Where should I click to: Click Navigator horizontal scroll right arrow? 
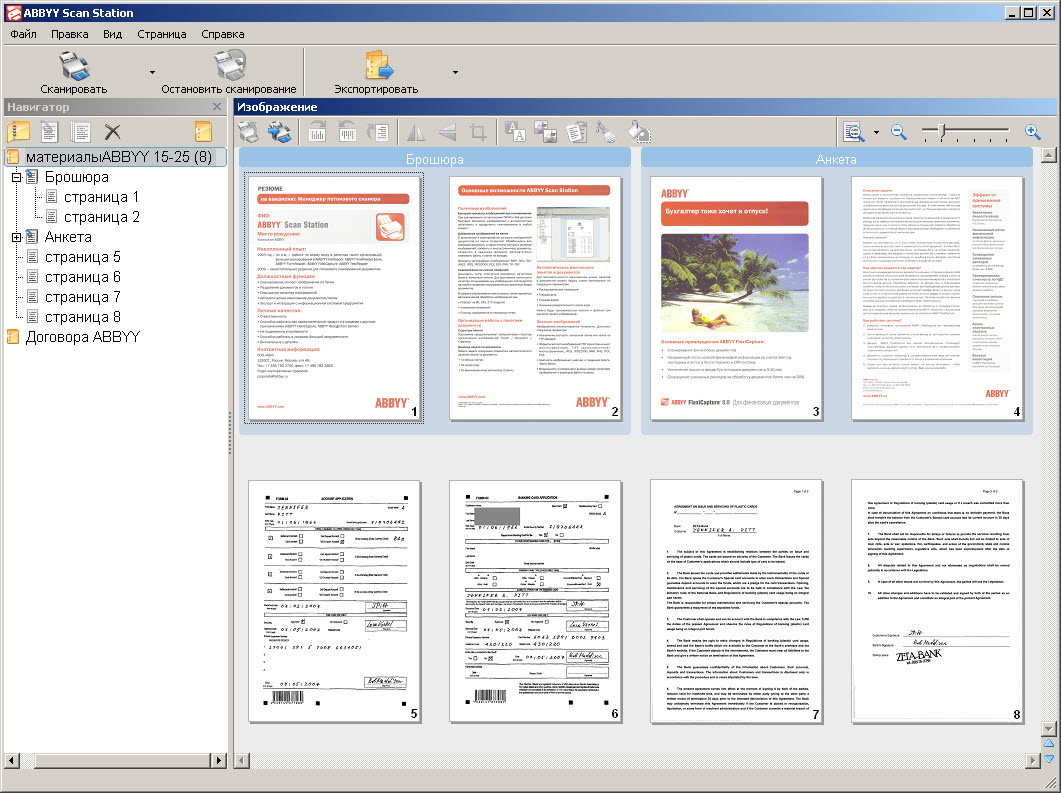(x=219, y=761)
